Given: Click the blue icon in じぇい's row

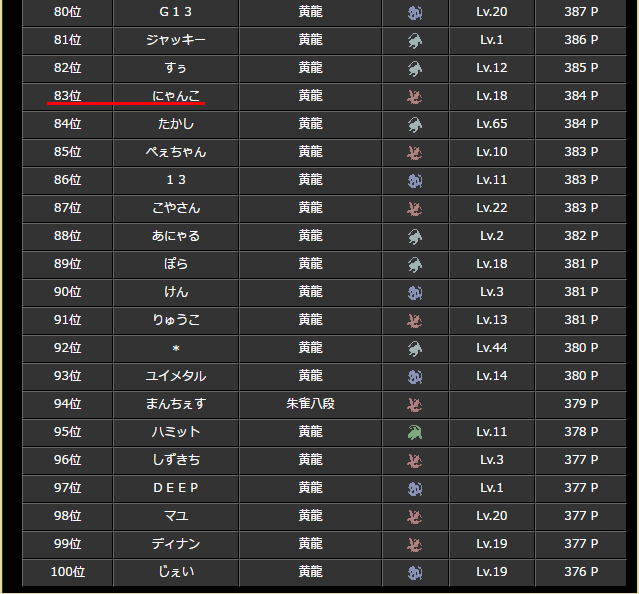Looking at the screenshot, I should pyautogui.click(x=414, y=573).
